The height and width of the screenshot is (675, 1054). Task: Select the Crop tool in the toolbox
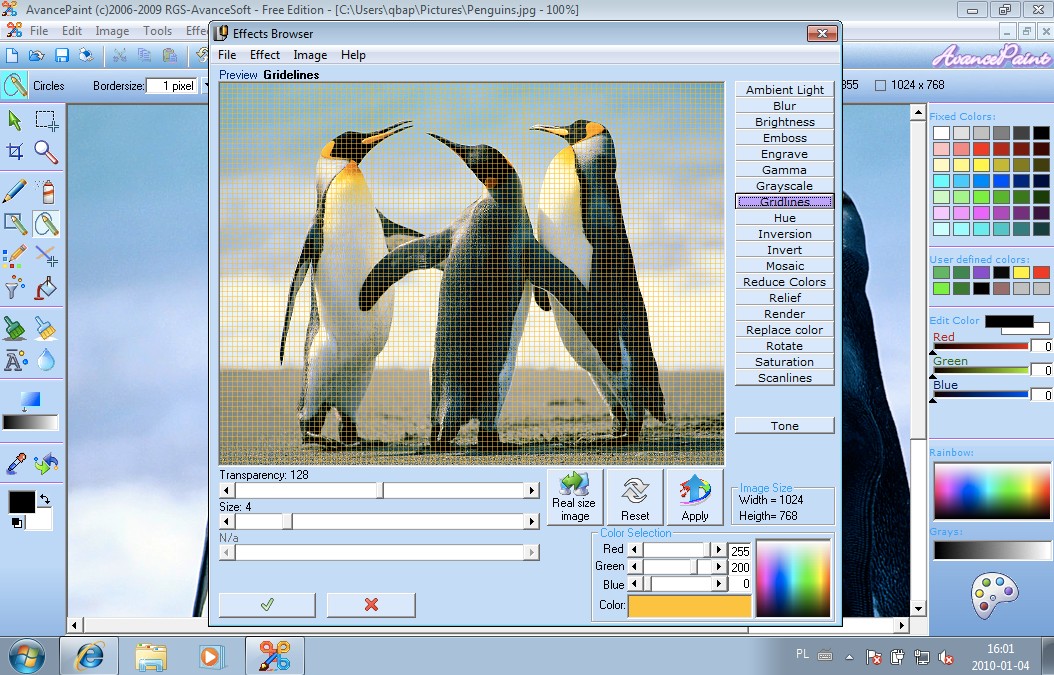[x=15, y=152]
